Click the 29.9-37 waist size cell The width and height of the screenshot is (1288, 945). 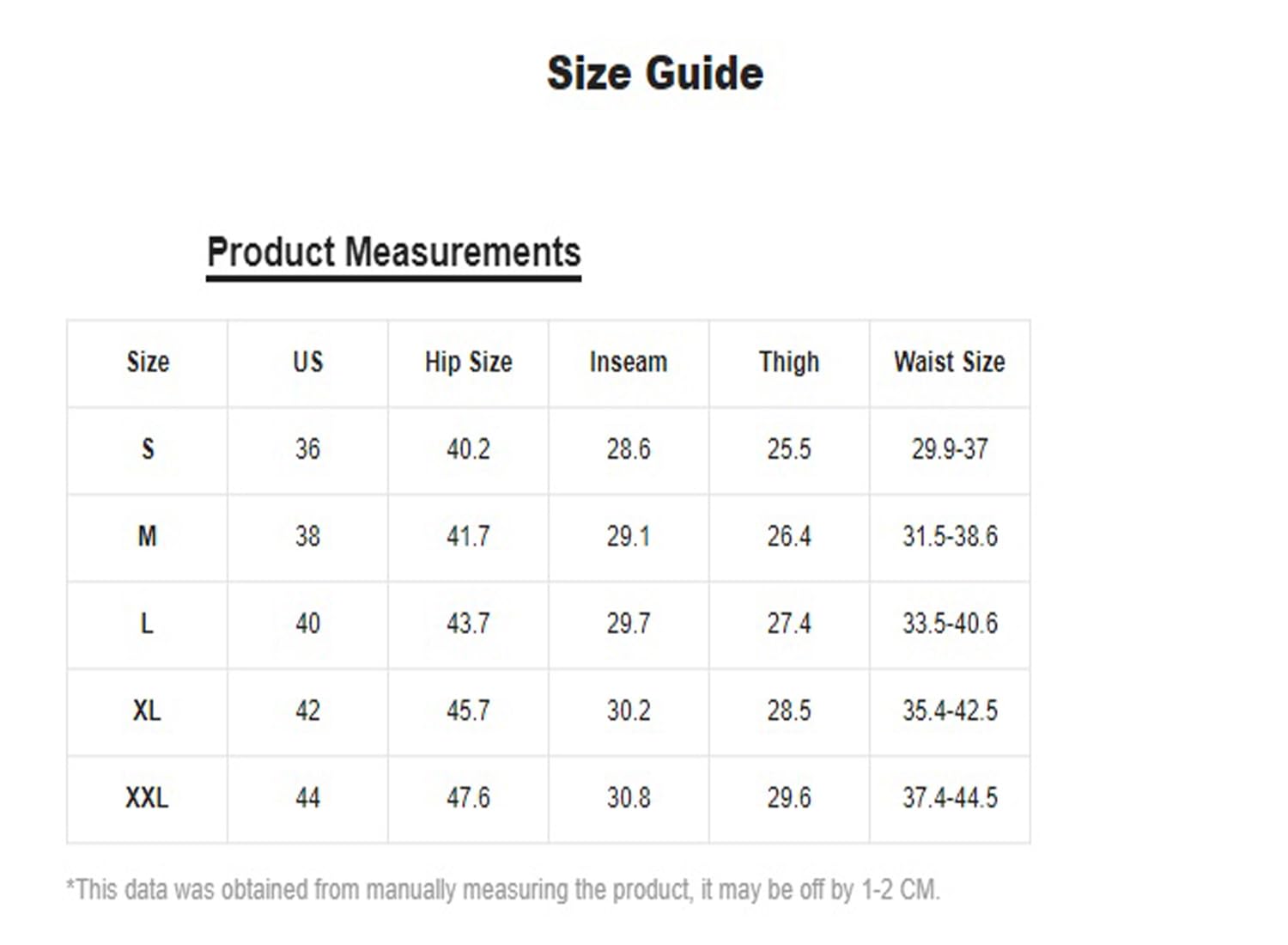(950, 449)
